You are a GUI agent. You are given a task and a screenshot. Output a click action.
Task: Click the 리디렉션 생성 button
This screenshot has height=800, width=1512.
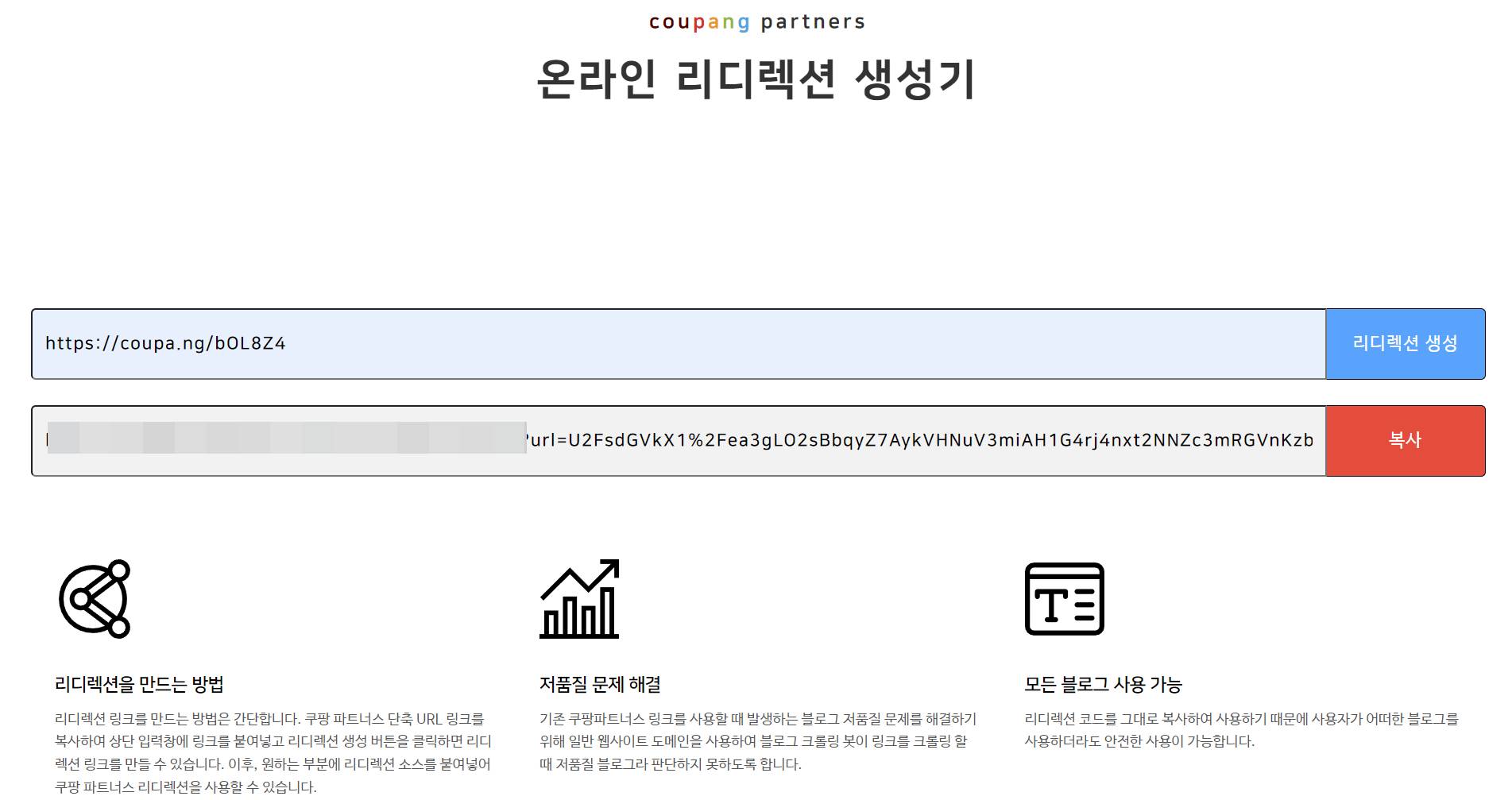coord(1405,344)
